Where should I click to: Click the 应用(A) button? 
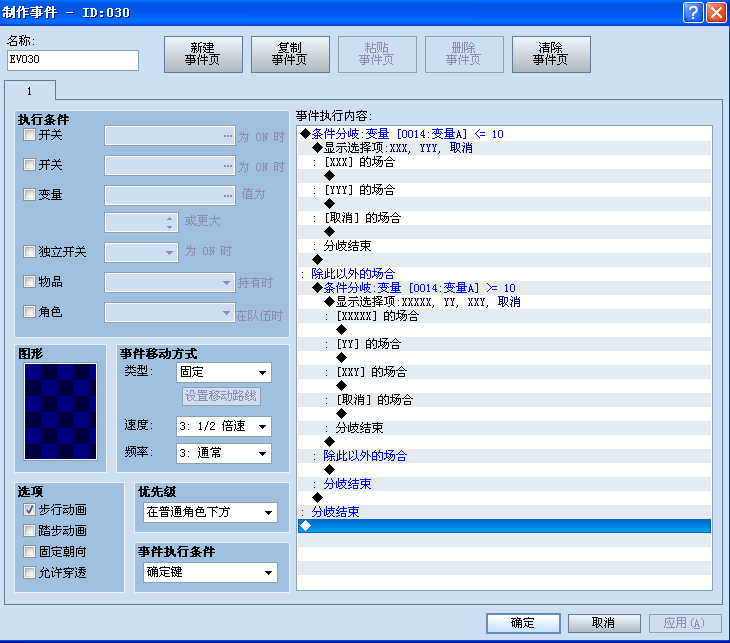[x=685, y=623]
